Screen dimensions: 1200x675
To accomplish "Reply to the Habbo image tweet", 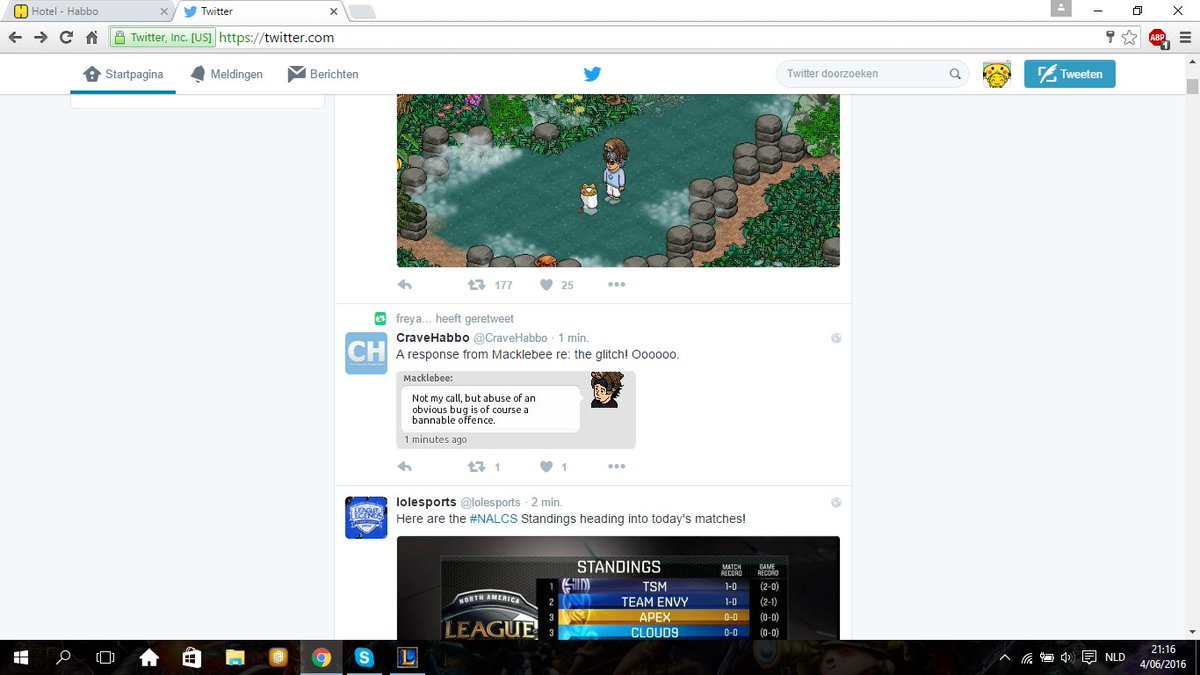I will coord(405,285).
